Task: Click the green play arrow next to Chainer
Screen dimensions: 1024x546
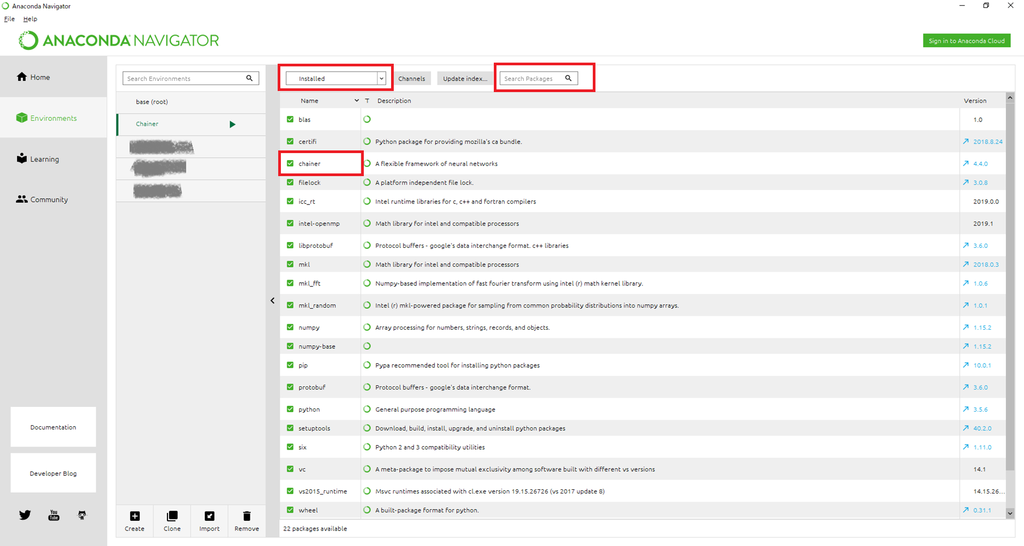Action: (x=232, y=124)
